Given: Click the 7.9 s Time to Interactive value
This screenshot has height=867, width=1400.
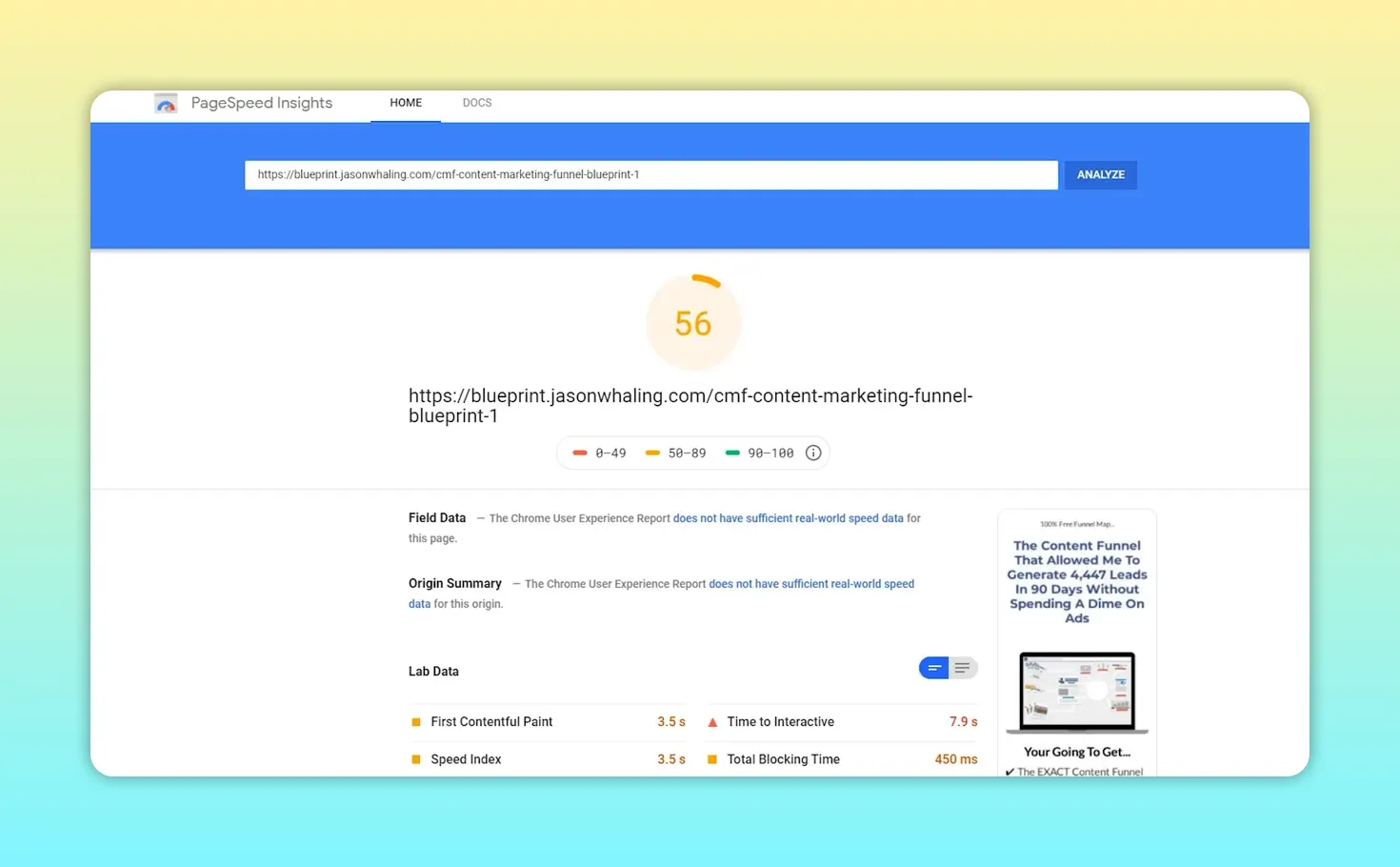Looking at the screenshot, I should pos(963,722).
